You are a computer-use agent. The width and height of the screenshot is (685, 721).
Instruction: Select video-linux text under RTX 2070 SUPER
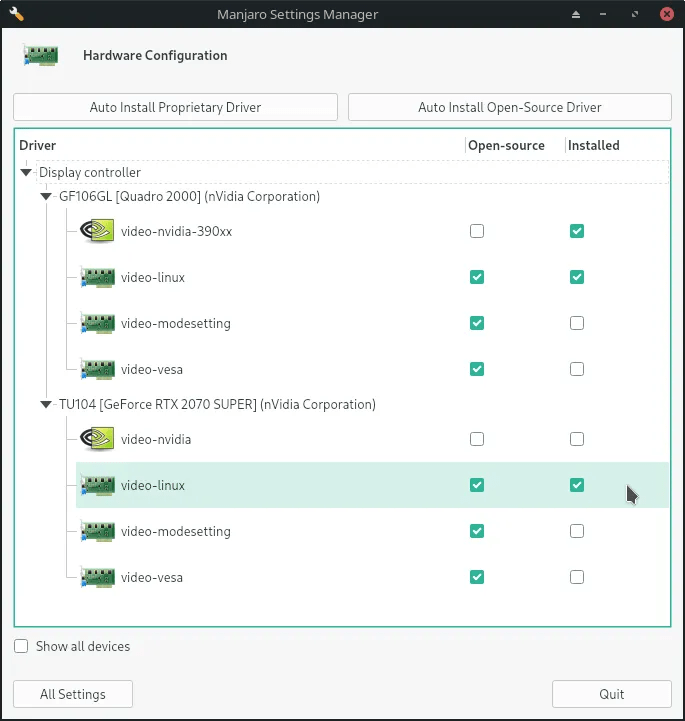click(x=153, y=486)
